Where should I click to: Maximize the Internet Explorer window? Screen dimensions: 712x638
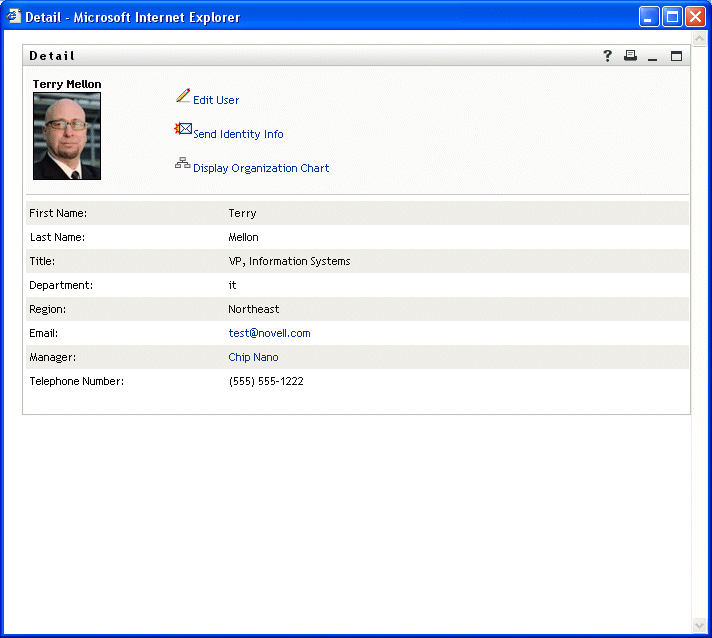coord(672,17)
